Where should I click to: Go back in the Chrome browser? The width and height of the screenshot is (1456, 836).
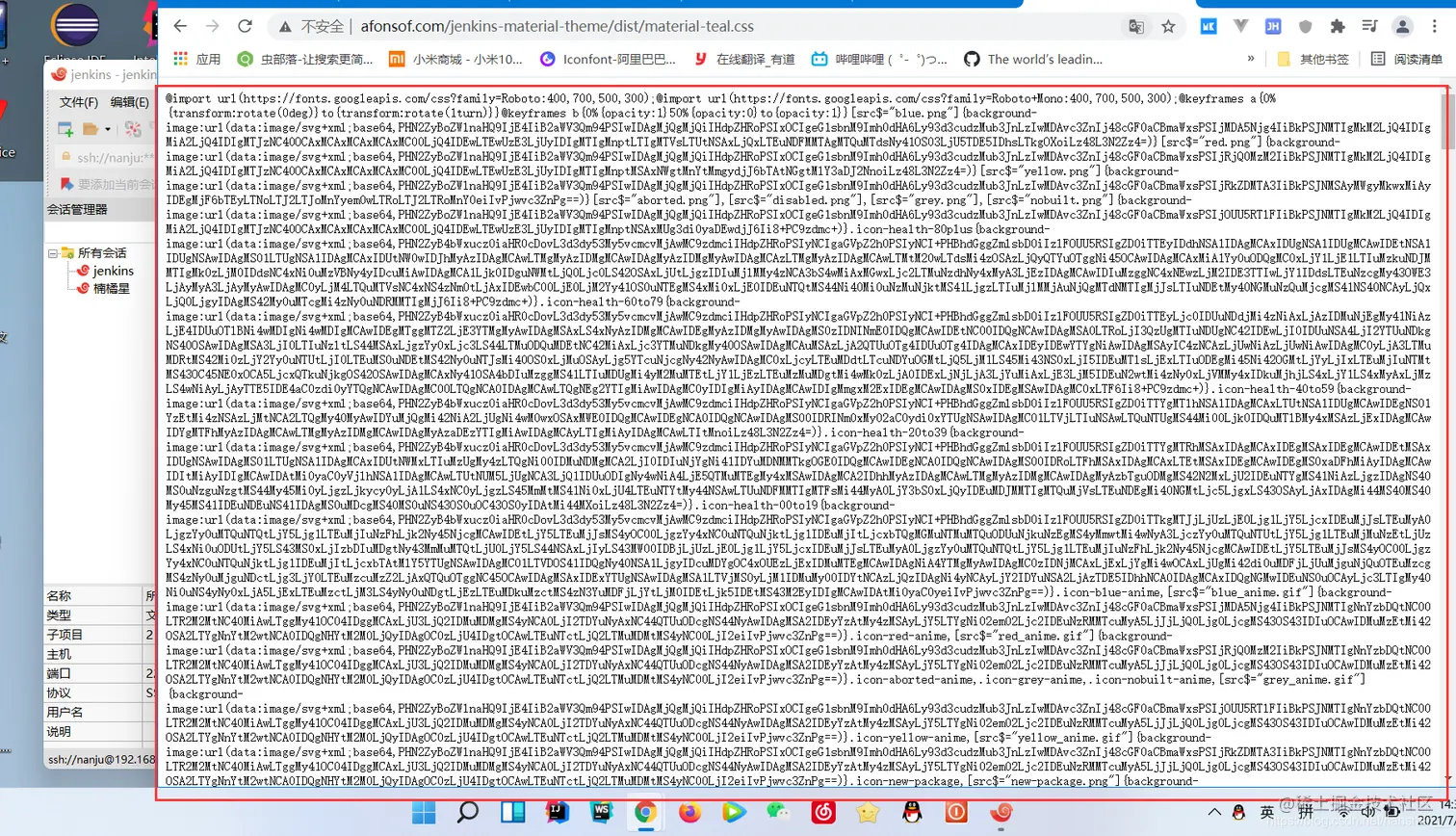[180, 26]
